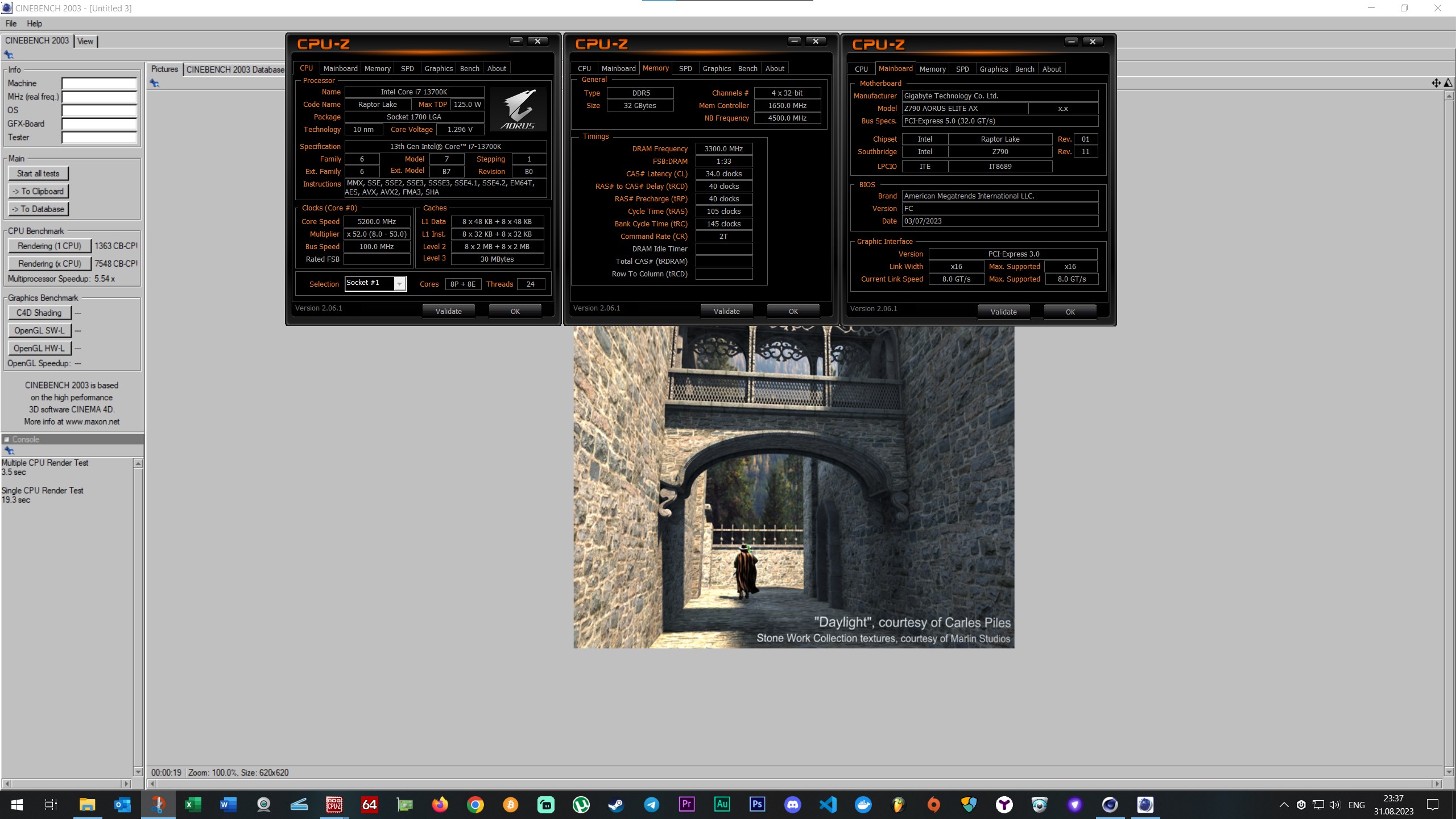The height and width of the screenshot is (819, 1456).
Task: Select the Pictures tab
Action: 164,69
